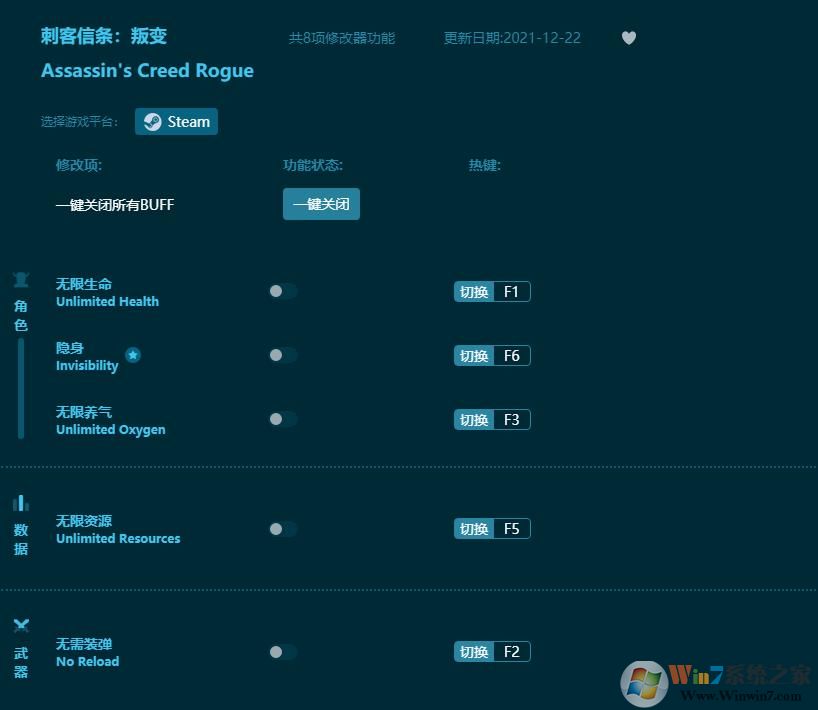
Task: Select the Steam platform icon
Action: [152, 121]
